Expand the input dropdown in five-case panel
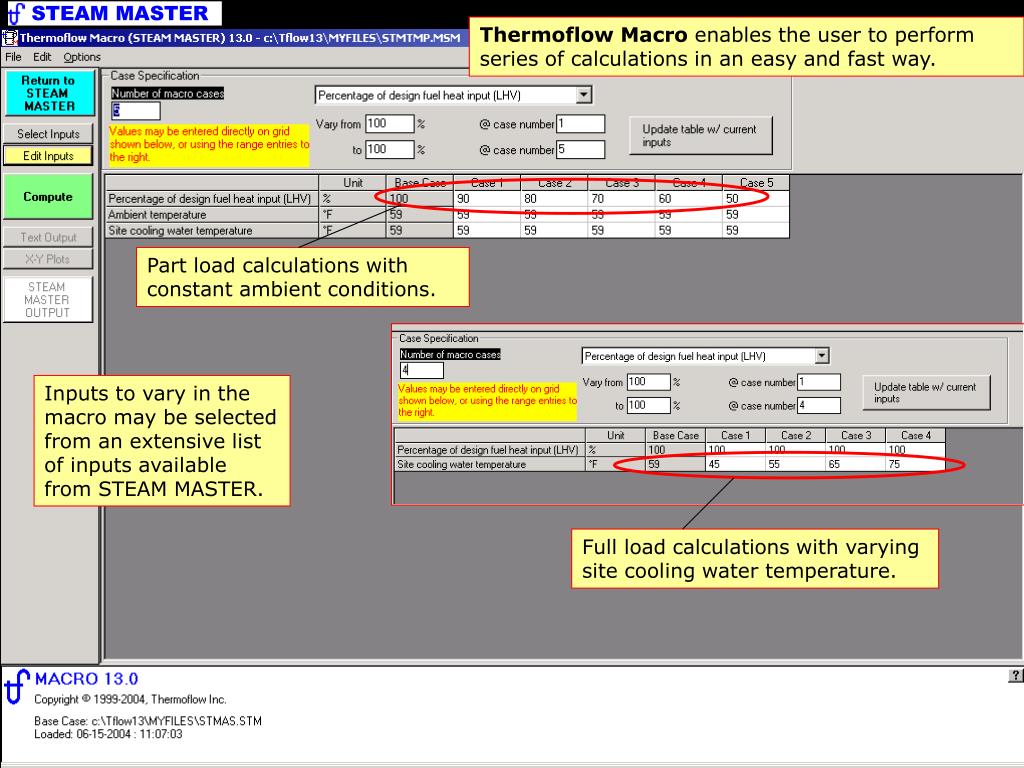 pos(584,95)
